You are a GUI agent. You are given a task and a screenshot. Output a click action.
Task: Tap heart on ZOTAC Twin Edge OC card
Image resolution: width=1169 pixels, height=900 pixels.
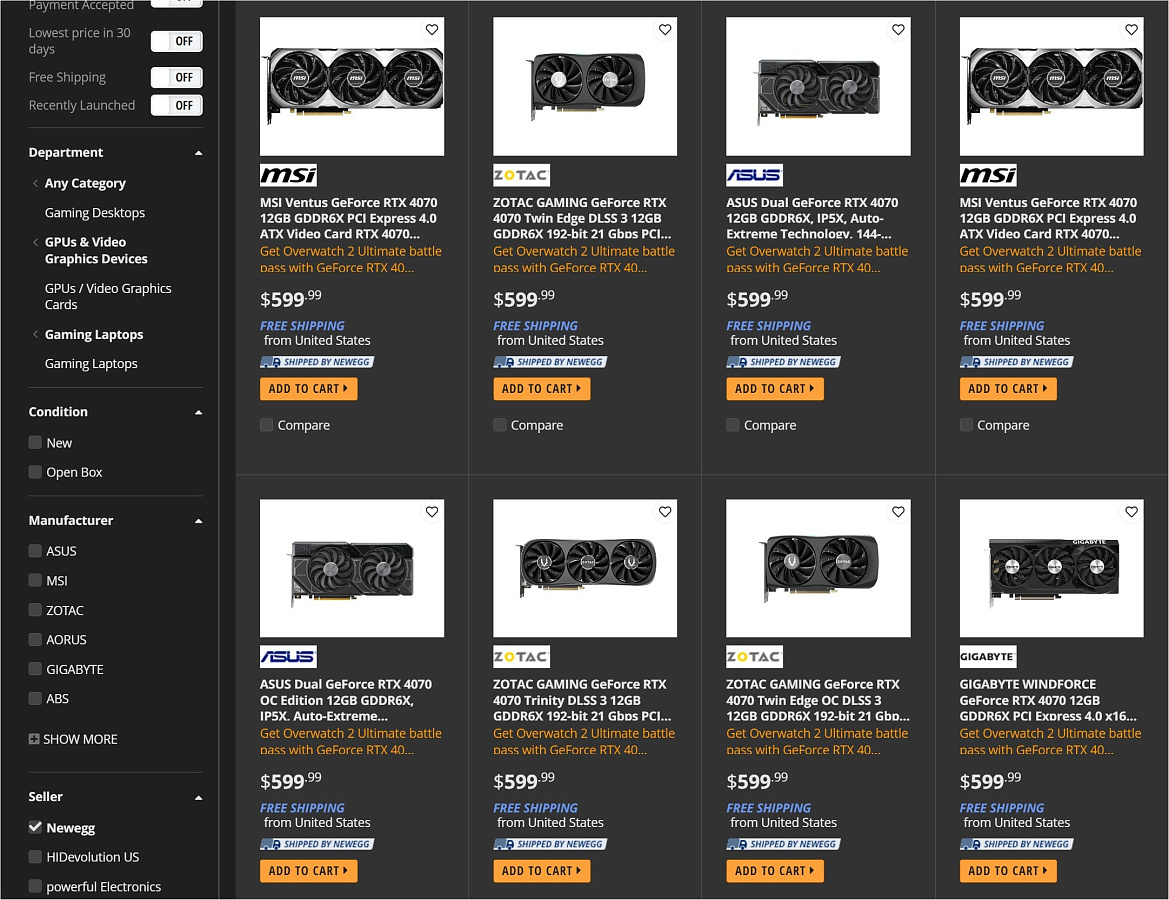898,512
